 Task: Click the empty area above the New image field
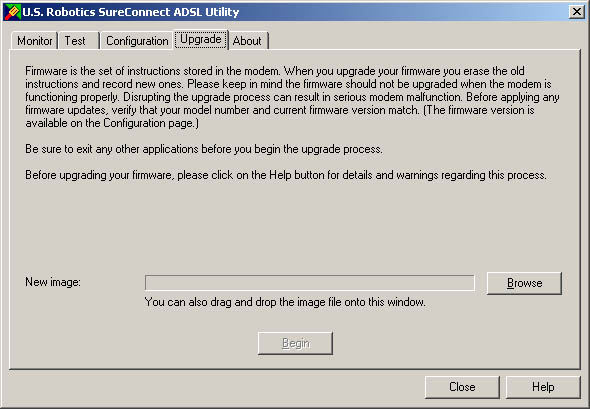[293, 226]
